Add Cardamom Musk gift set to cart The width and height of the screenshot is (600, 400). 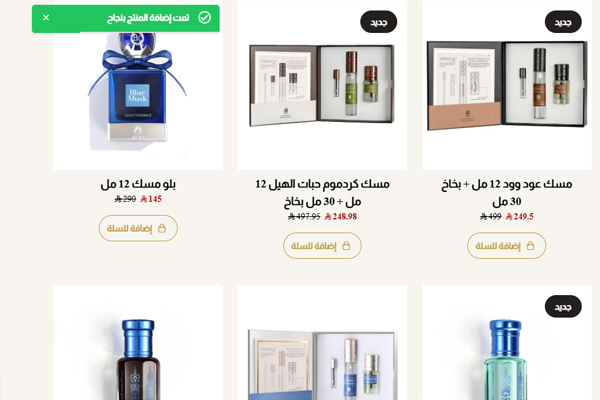[x=322, y=246]
